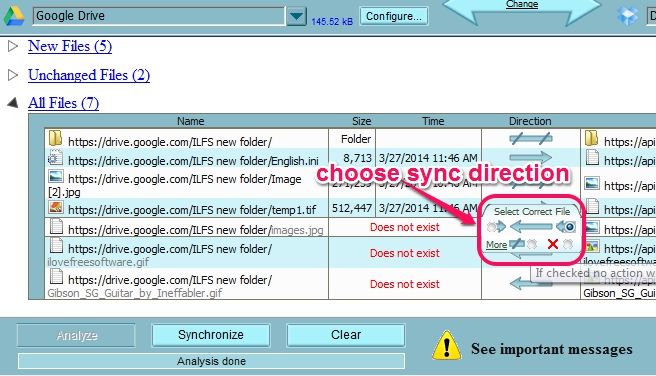Click the Synchronize button
This screenshot has width=656, height=376.
pos(211,335)
